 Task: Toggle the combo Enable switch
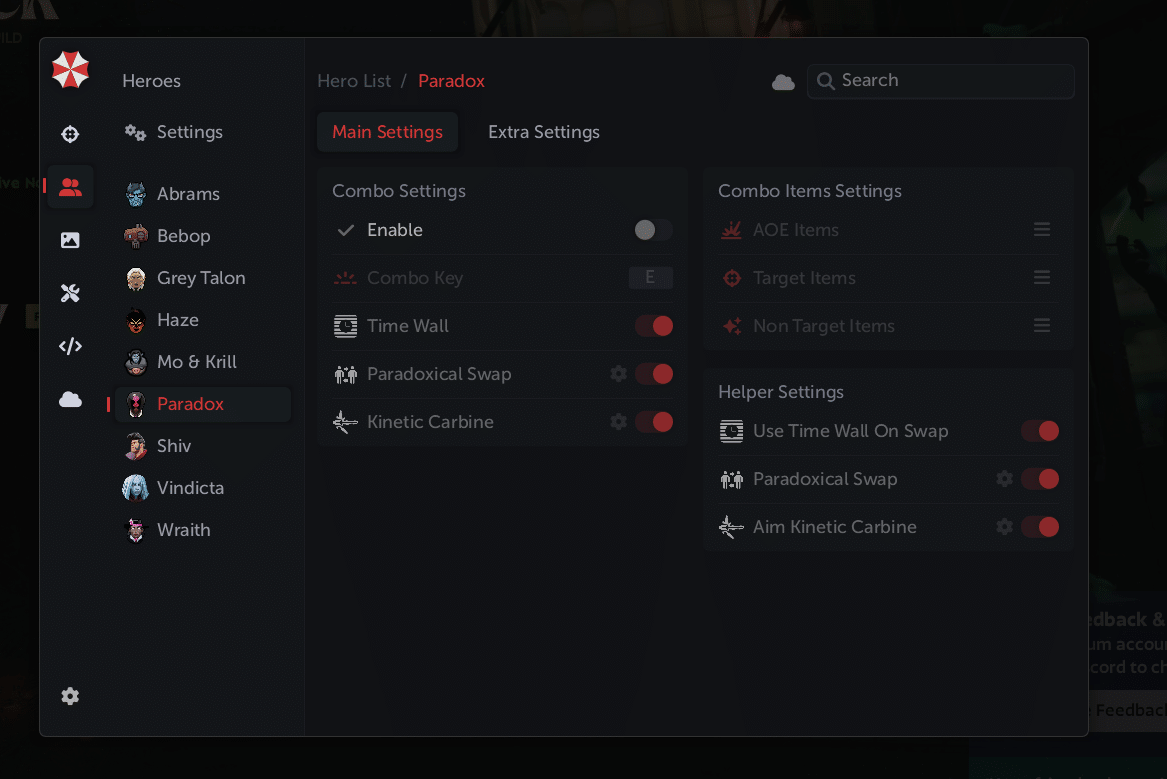(653, 230)
